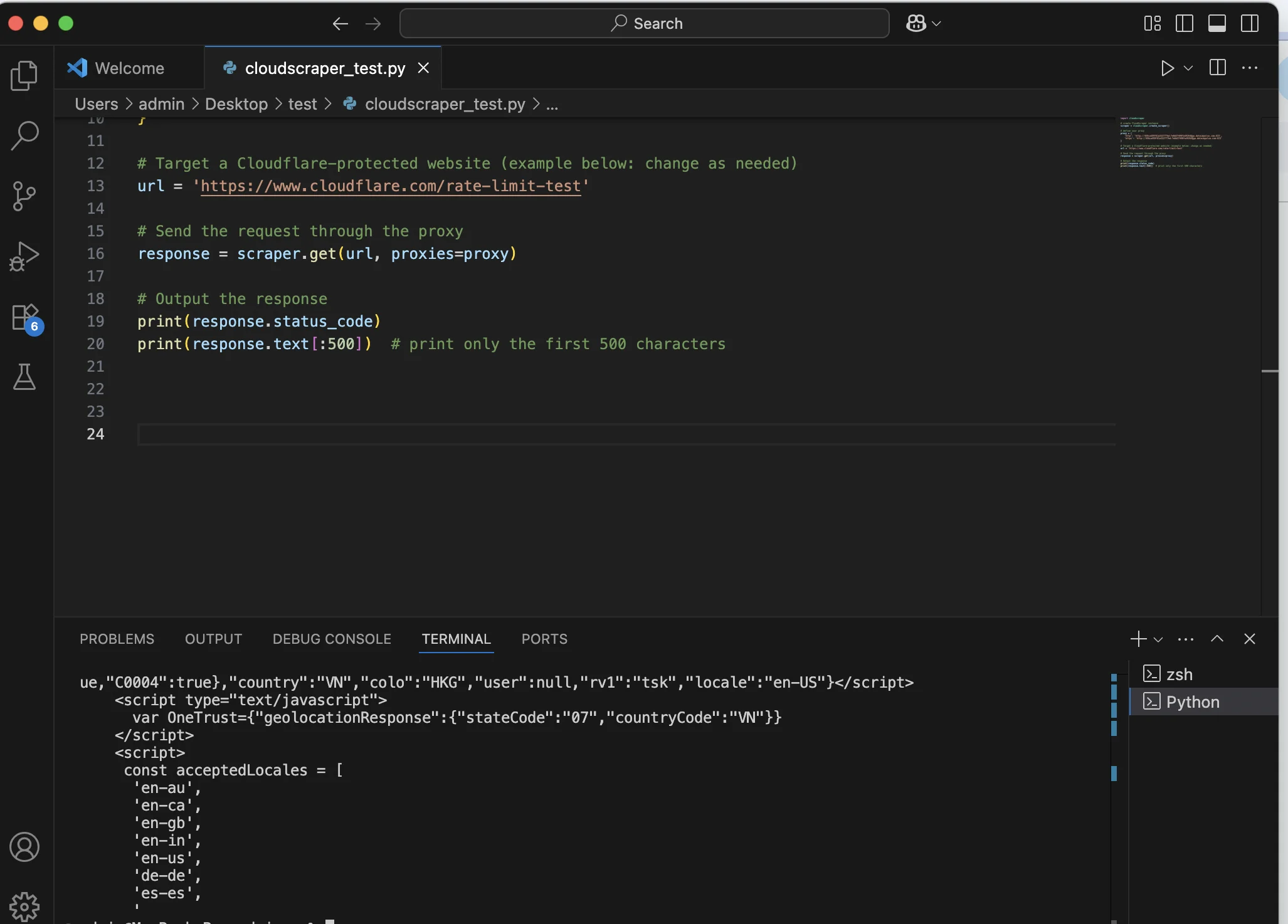
Task: Open Manage gear settings menu
Action: pyautogui.click(x=24, y=906)
